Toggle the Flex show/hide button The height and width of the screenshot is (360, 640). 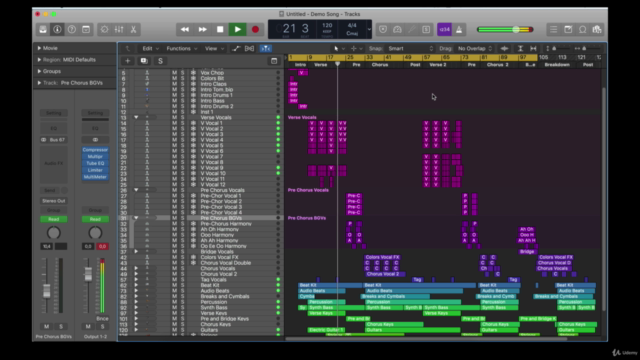249,49
